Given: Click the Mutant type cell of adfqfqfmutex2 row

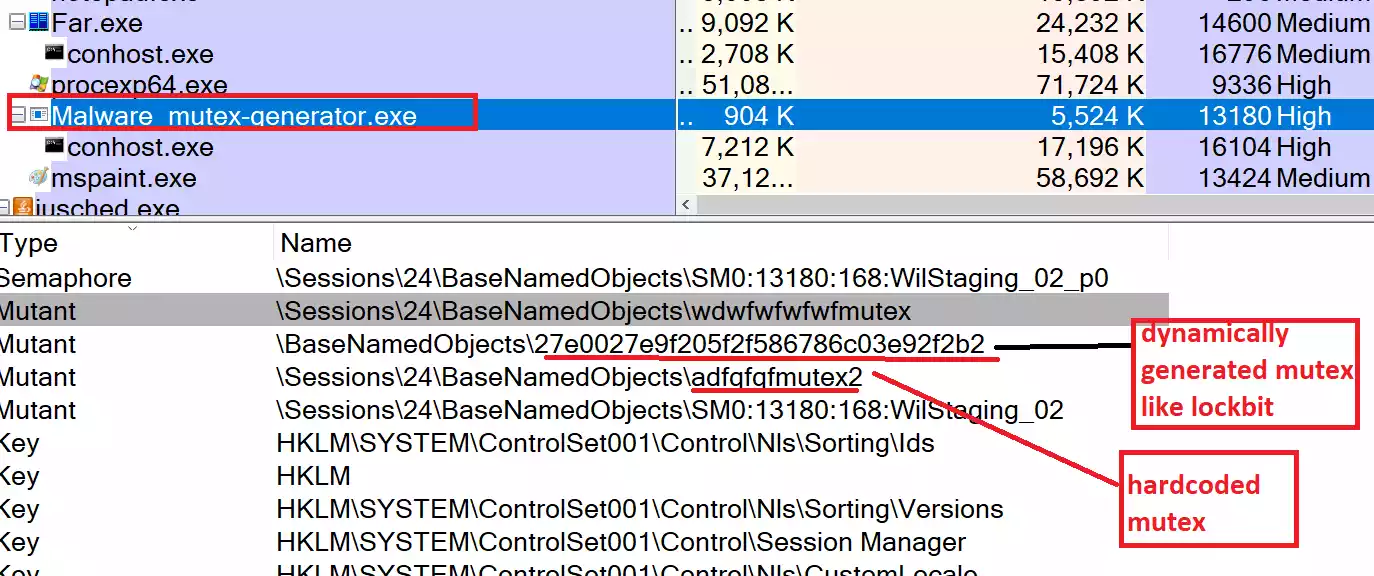Looking at the screenshot, I should click(38, 377).
